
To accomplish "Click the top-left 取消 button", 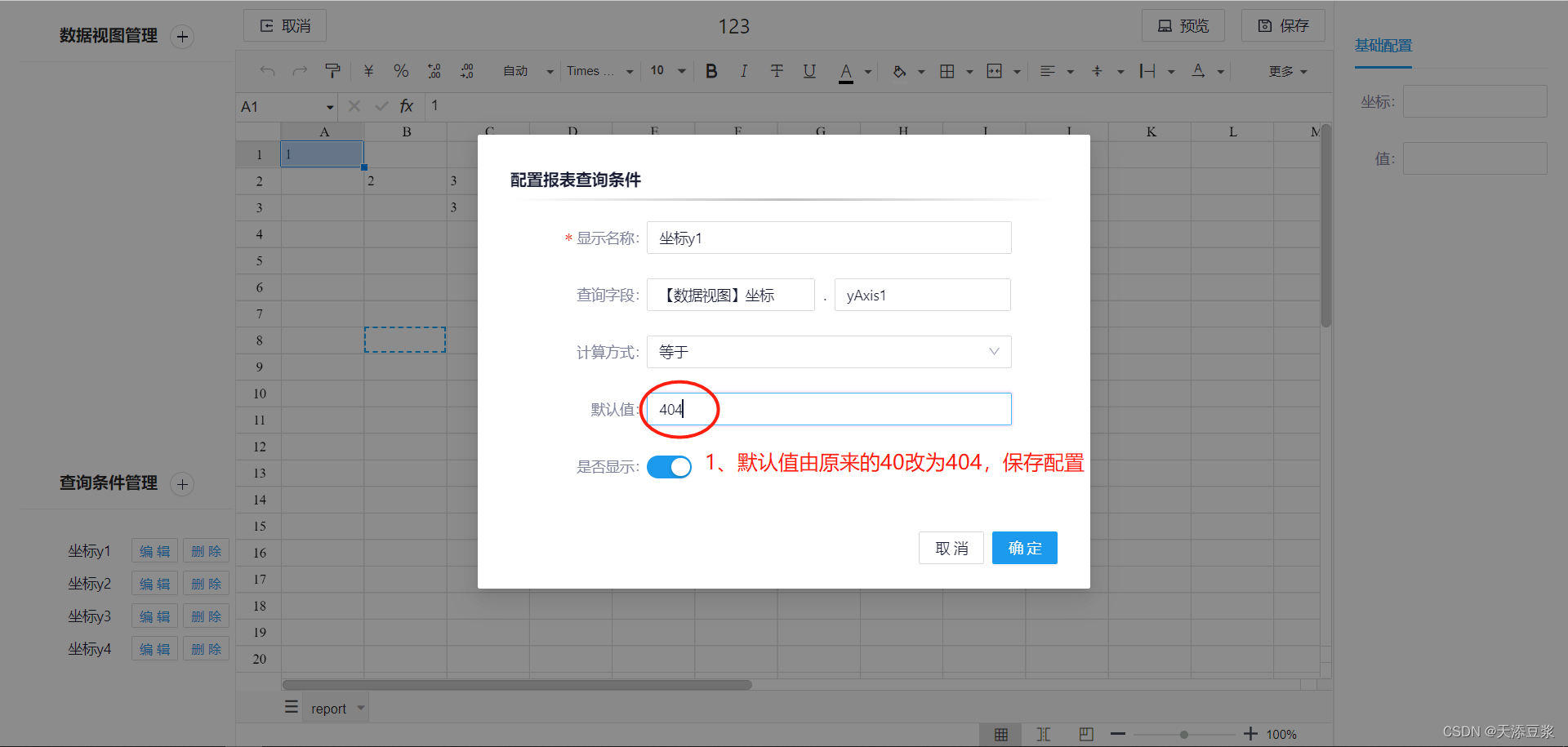I will coord(285,25).
